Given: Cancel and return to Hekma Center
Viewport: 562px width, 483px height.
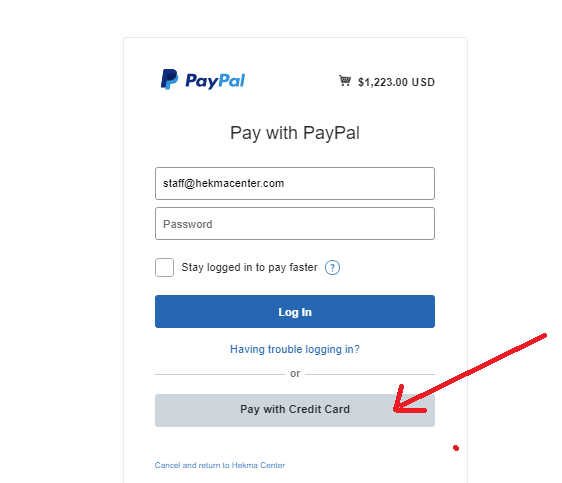Looking at the screenshot, I should (x=220, y=465).
